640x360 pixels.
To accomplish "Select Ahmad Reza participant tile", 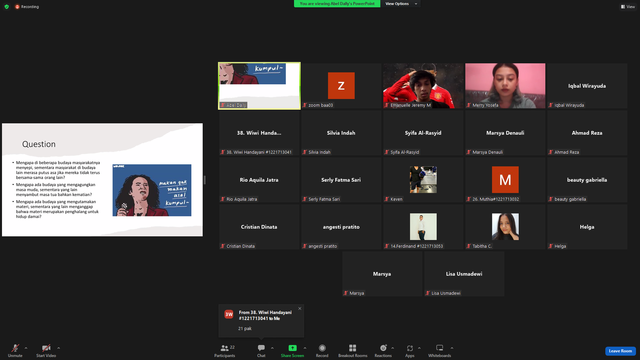I will pos(587,133).
